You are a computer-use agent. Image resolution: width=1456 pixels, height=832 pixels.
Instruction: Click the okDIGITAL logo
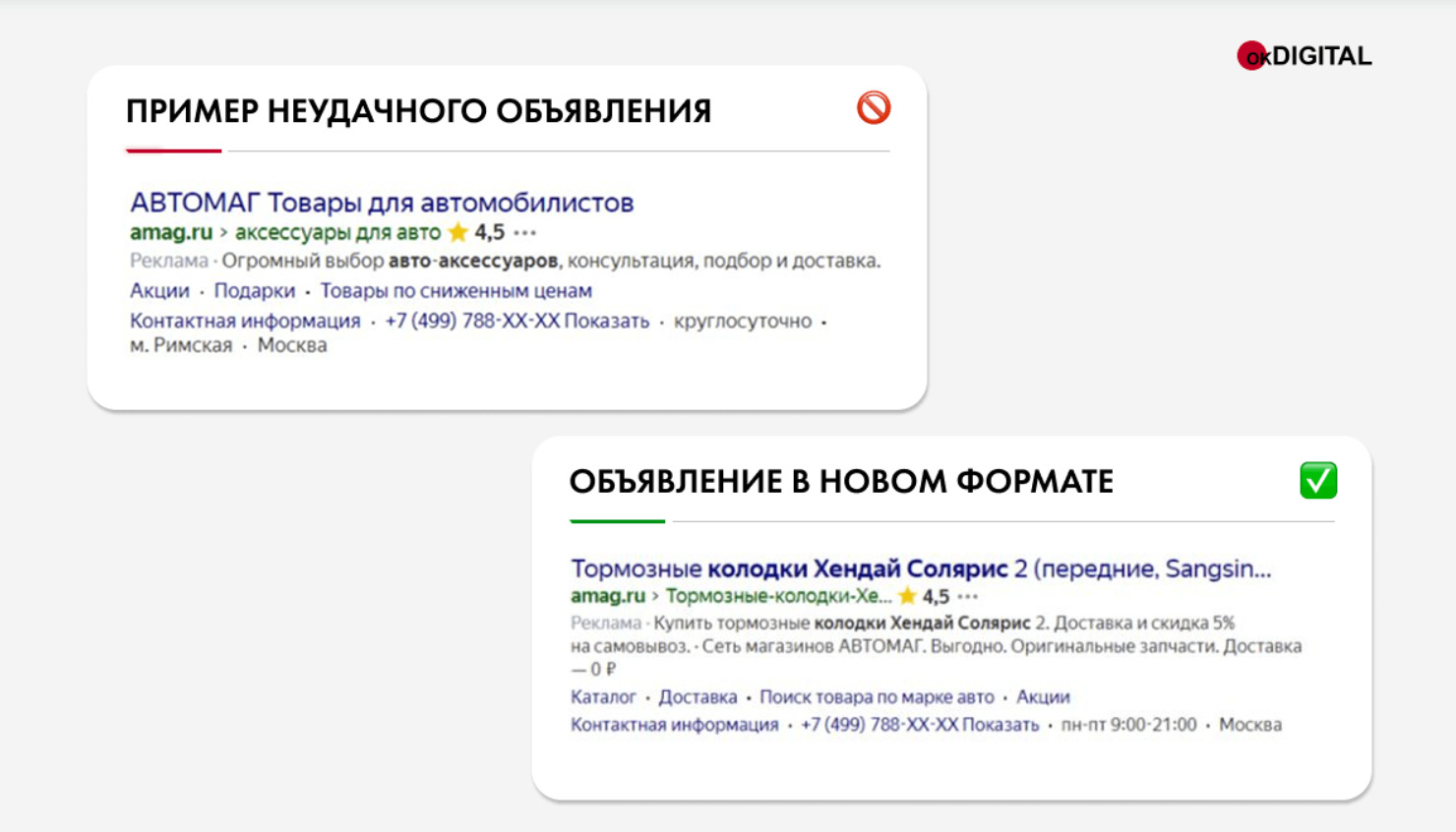point(1304,56)
